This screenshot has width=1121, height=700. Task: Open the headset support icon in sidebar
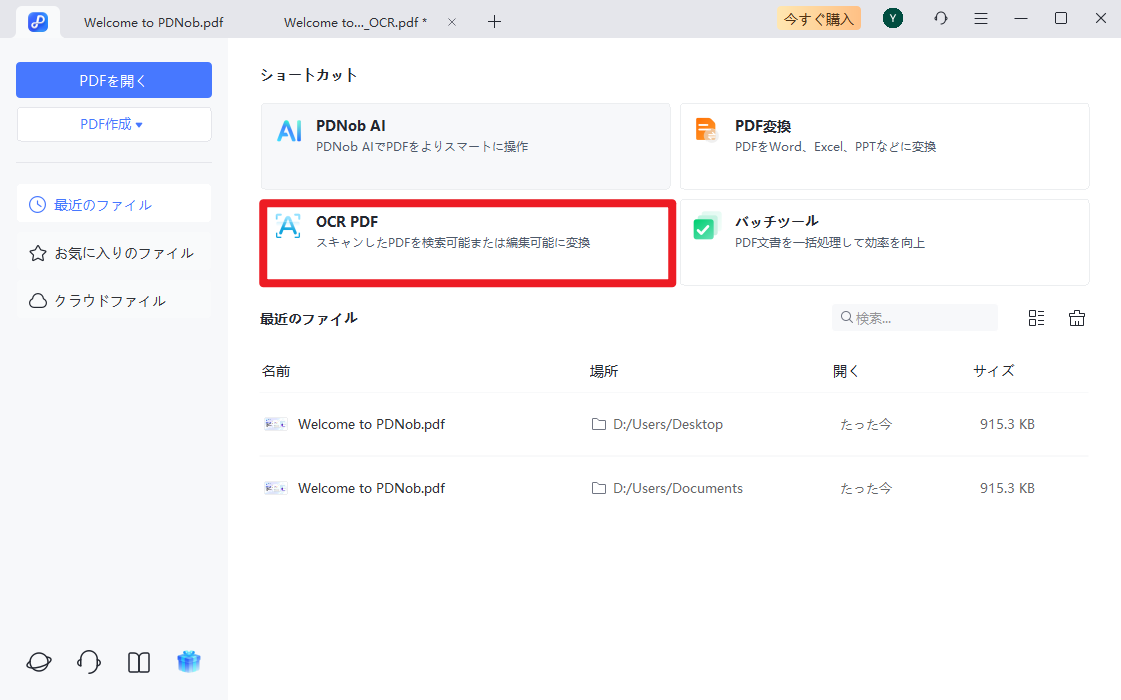[x=89, y=662]
